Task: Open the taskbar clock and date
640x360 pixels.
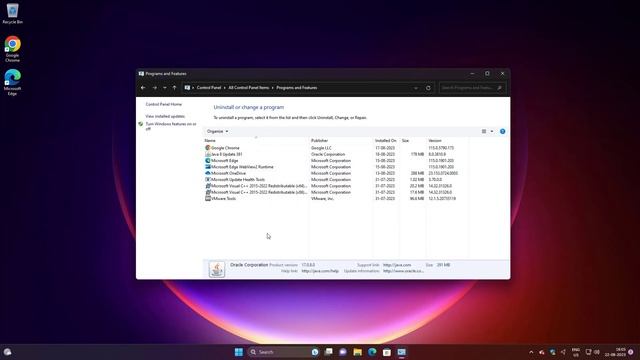Action: pyautogui.click(x=616, y=352)
